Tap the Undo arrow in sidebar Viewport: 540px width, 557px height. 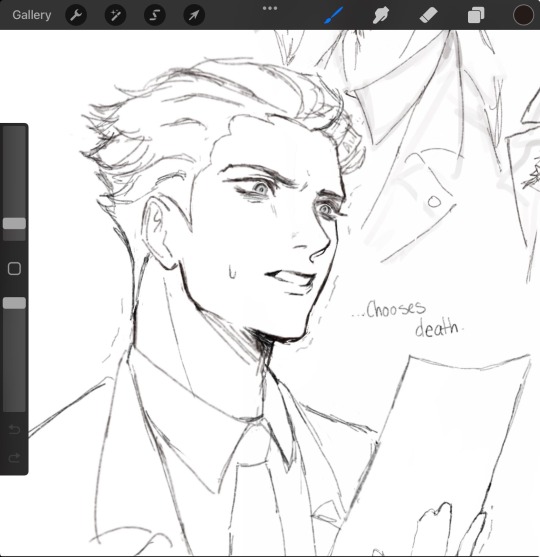[x=14, y=429]
